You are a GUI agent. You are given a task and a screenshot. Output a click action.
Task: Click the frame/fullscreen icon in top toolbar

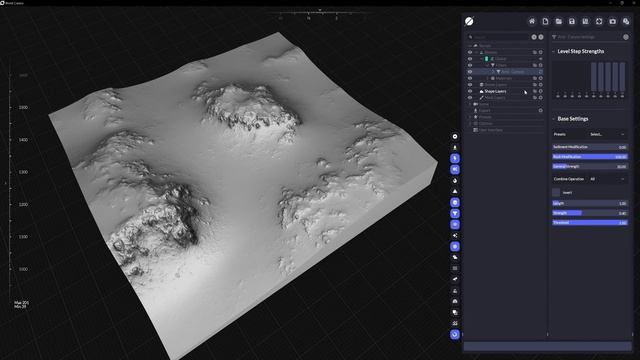(x=599, y=21)
